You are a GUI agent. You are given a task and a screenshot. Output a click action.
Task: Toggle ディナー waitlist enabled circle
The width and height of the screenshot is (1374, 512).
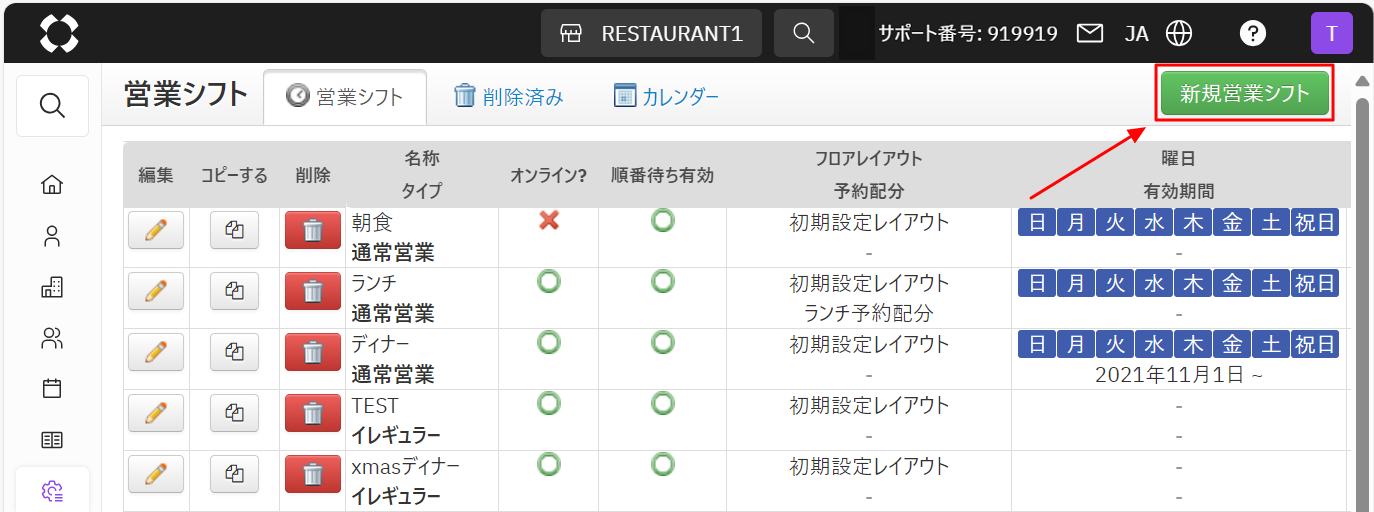click(x=662, y=343)
